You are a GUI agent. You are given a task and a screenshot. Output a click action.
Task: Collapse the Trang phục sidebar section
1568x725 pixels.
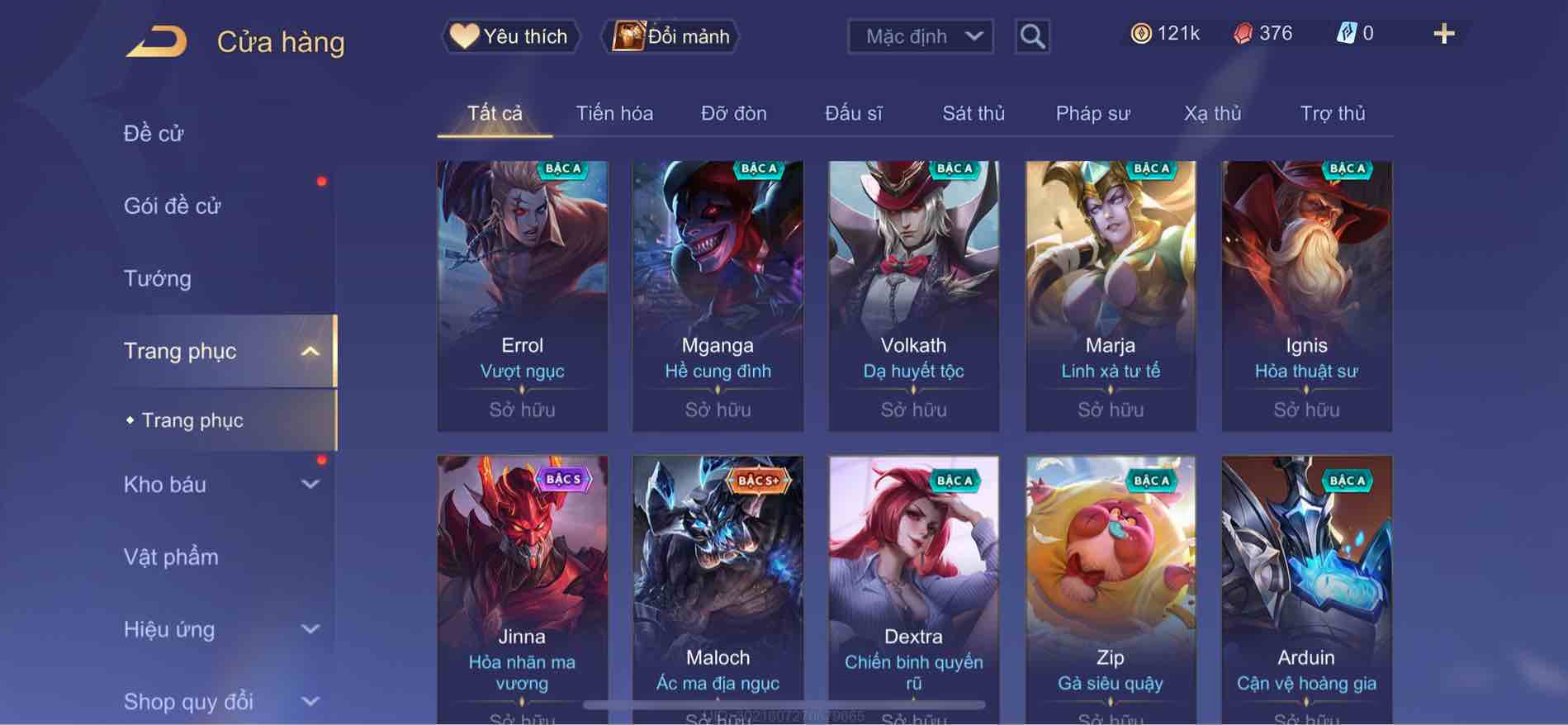(x=310, y=351)
